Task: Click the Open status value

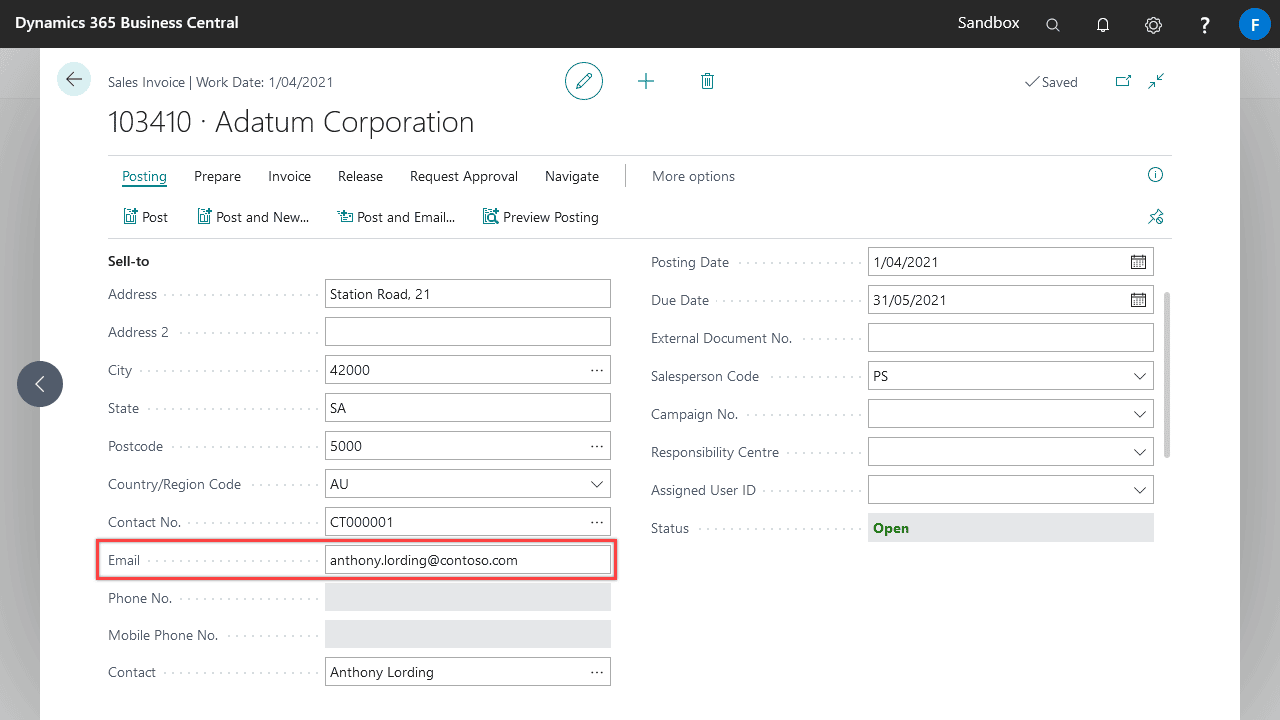Action: [x=891, y=528]
